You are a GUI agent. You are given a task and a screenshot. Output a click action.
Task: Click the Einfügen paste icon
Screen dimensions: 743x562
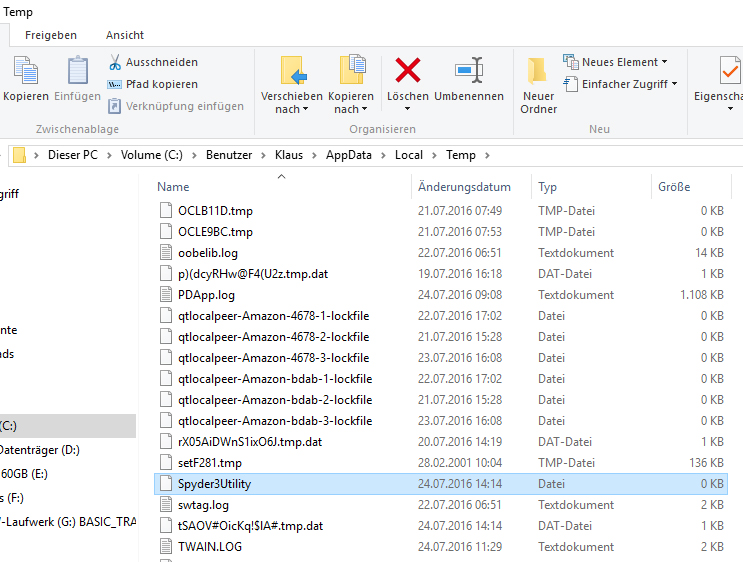[77, 72]
